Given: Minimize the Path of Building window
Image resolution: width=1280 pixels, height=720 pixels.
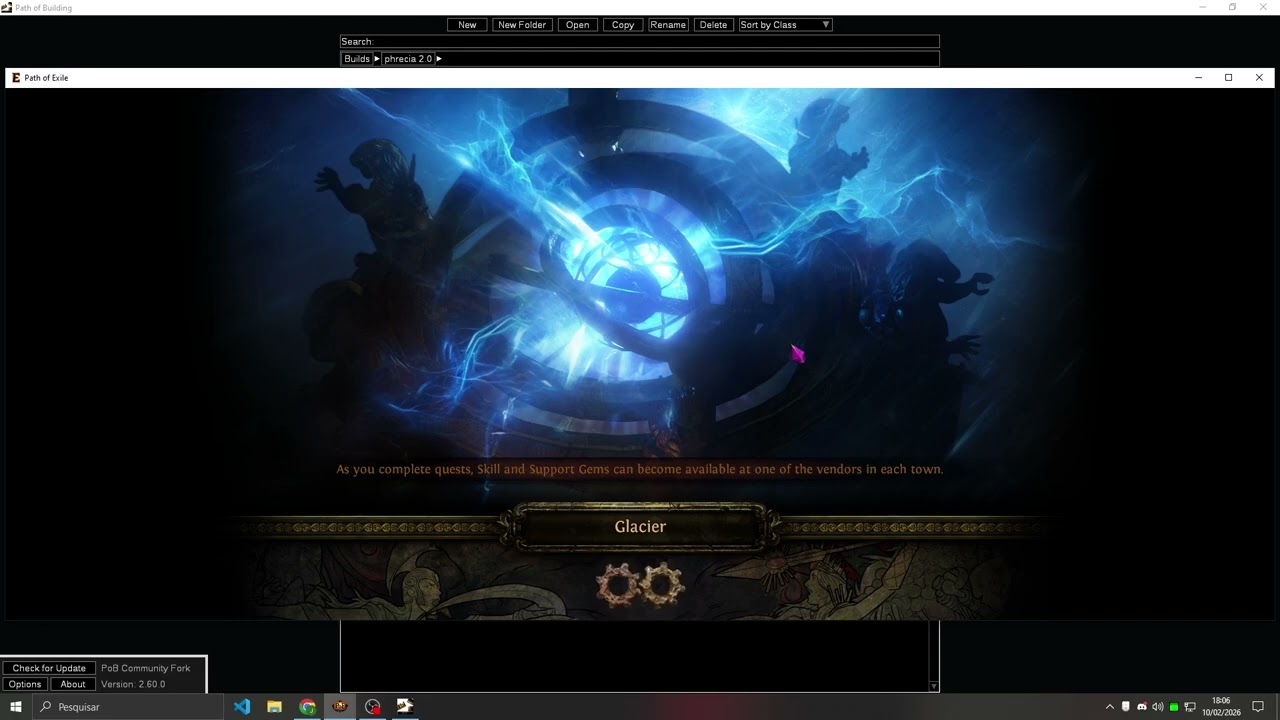Looking at the screenshot, I should tap(1203, 7).
